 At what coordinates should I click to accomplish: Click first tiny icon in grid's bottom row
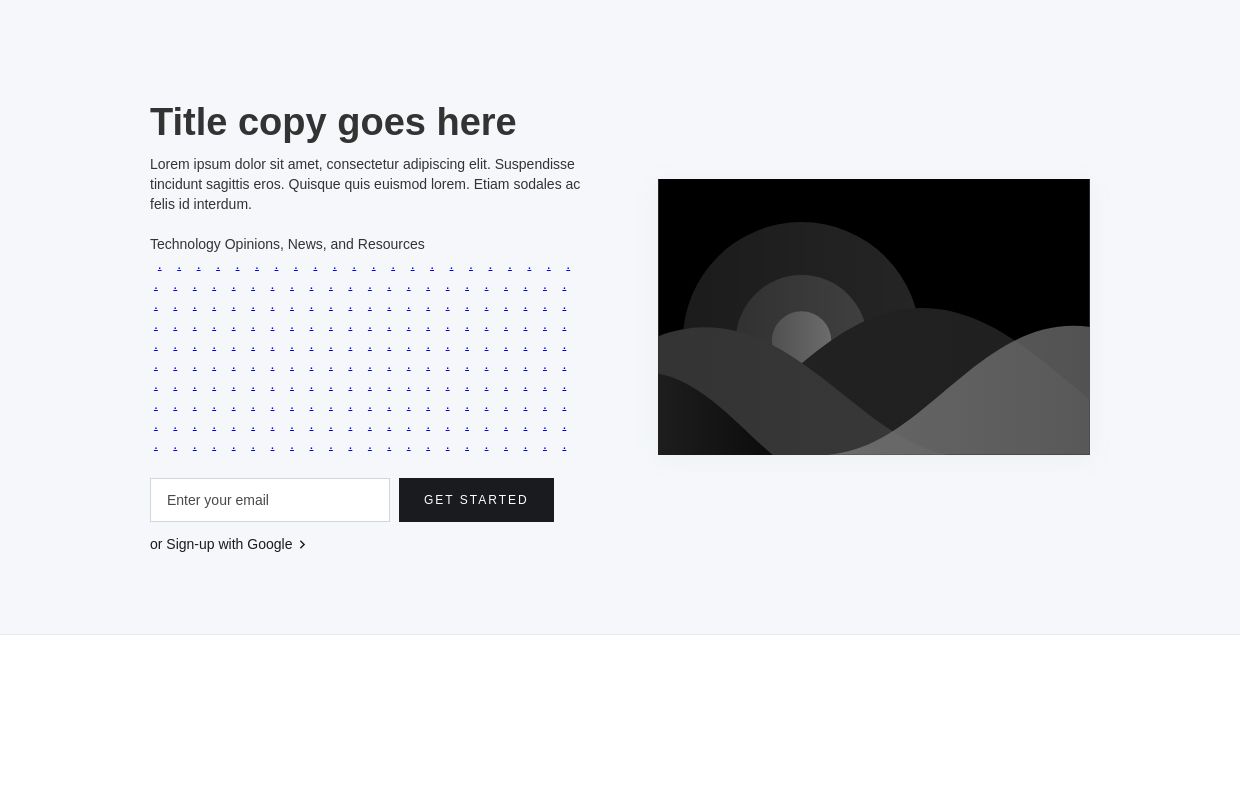pyautogui.click(x=156, y=448)
